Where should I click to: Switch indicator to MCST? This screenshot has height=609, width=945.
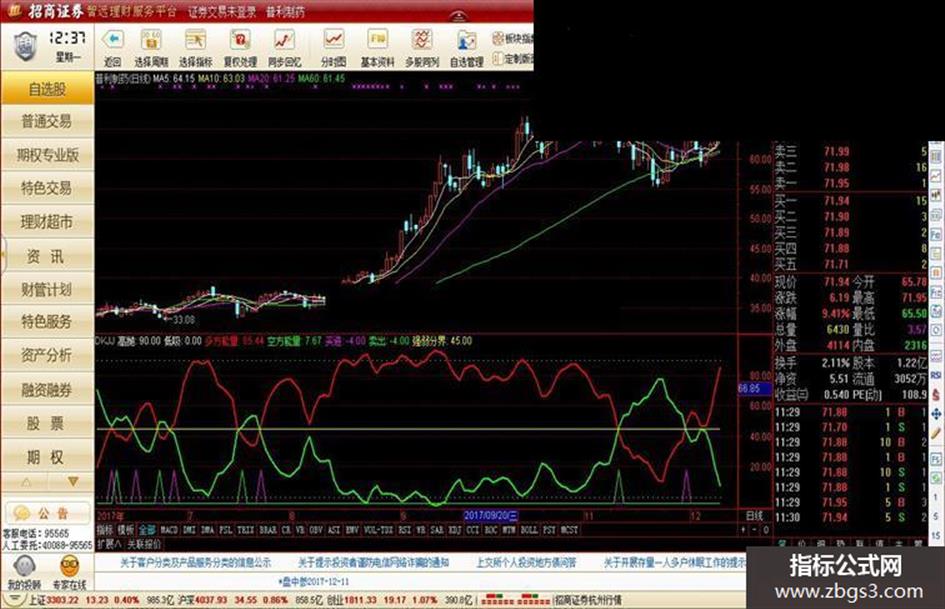pos(568,530)
